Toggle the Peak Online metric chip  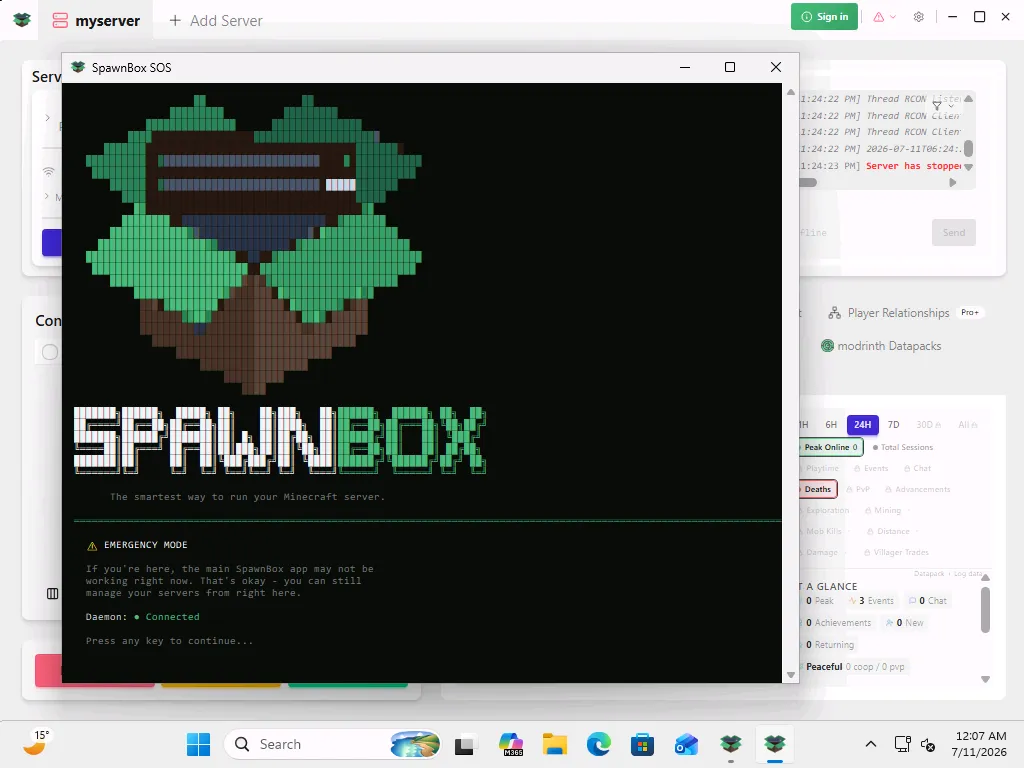(830, 447)
